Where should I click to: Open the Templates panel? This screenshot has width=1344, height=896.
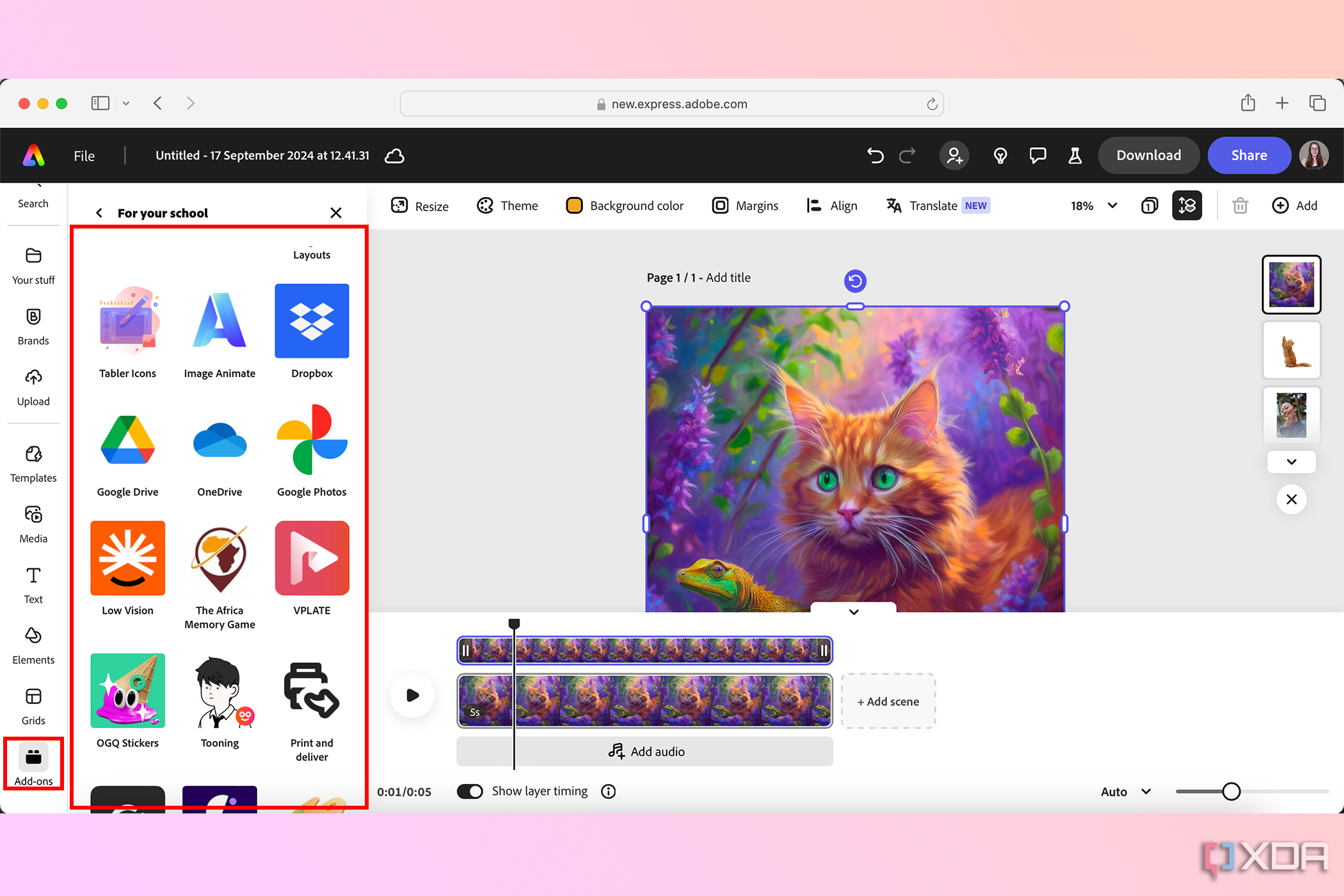coord(33,464)
